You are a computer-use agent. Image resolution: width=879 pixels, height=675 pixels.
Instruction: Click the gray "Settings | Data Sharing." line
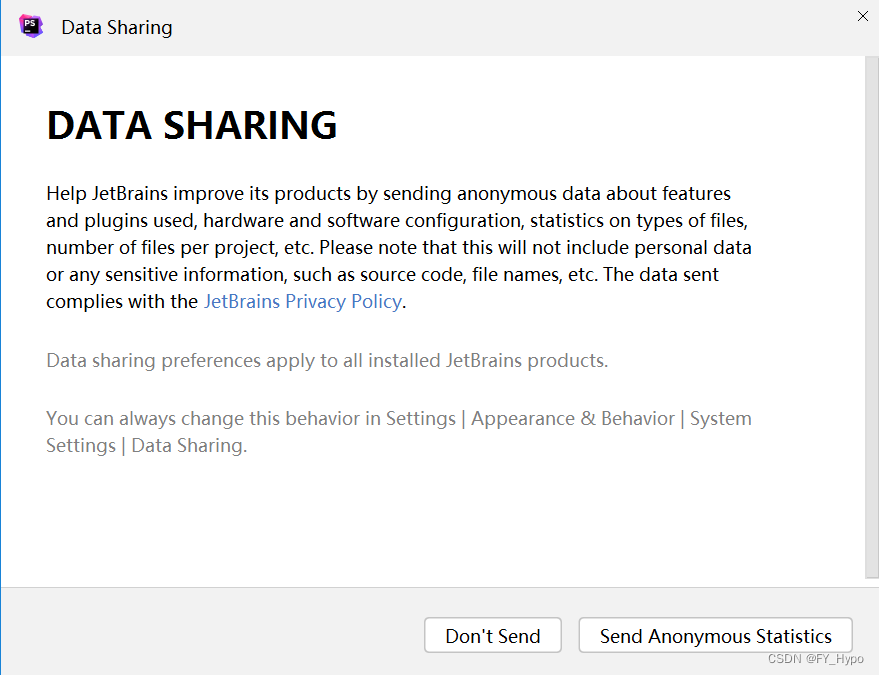coord(146,446)
